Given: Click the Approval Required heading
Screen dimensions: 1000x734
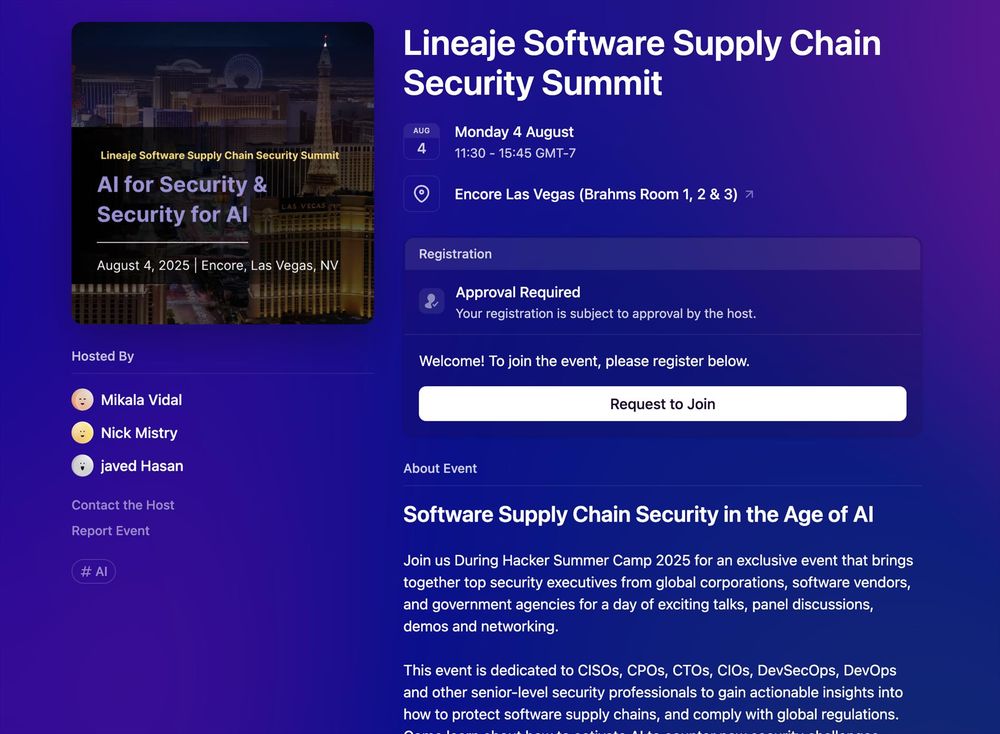Looking at the screenshot, I should tap(518, 292).
